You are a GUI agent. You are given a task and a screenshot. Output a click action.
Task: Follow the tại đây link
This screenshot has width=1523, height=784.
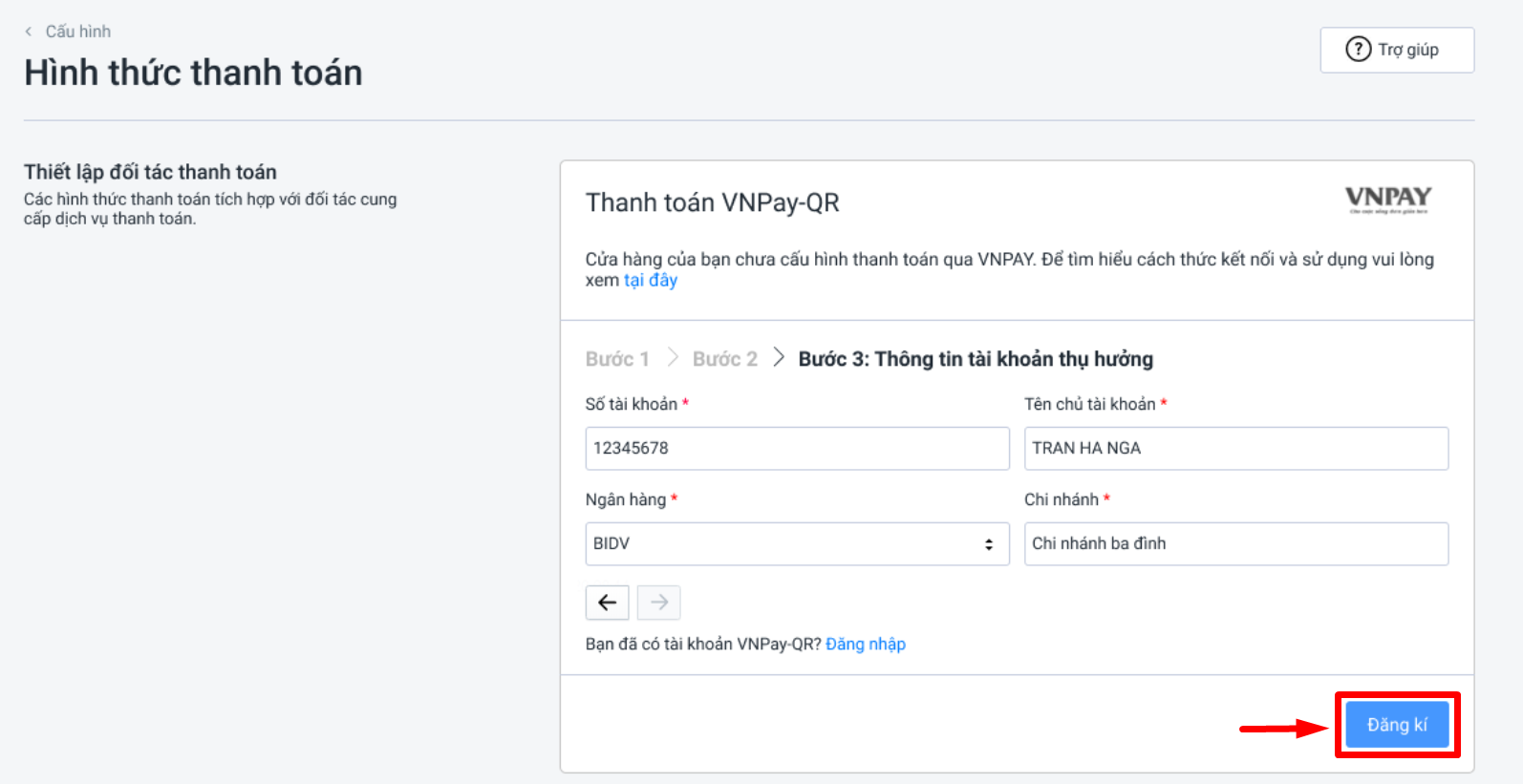pos(651,280)
